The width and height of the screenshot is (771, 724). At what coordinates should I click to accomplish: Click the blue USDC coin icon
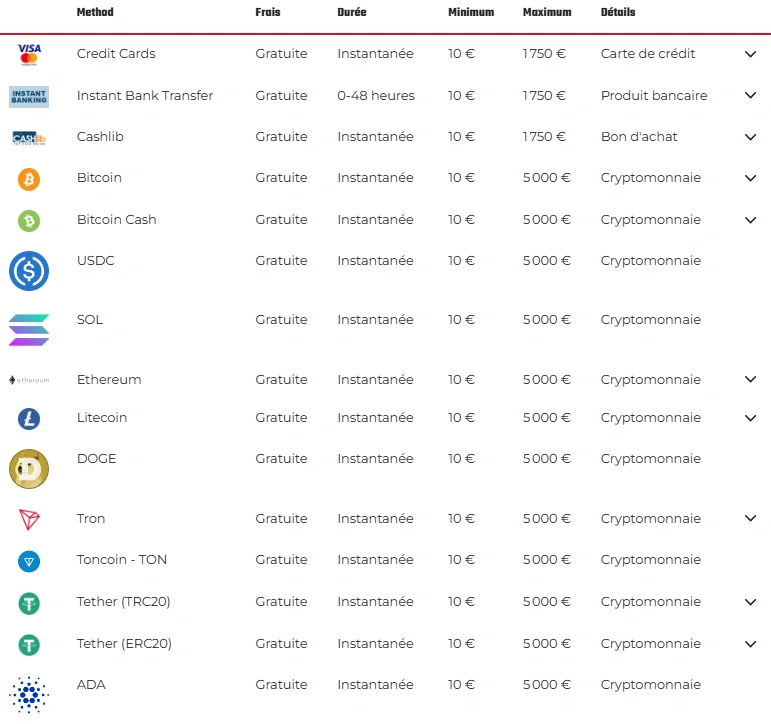(29, 271)
